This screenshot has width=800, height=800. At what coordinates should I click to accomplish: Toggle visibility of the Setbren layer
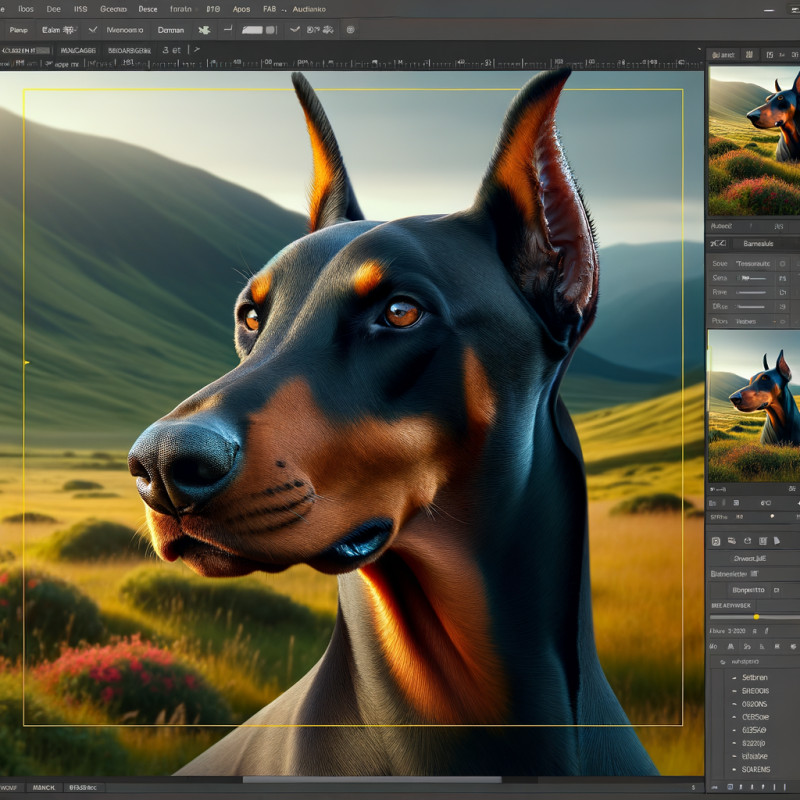click(x=734, y=677)
